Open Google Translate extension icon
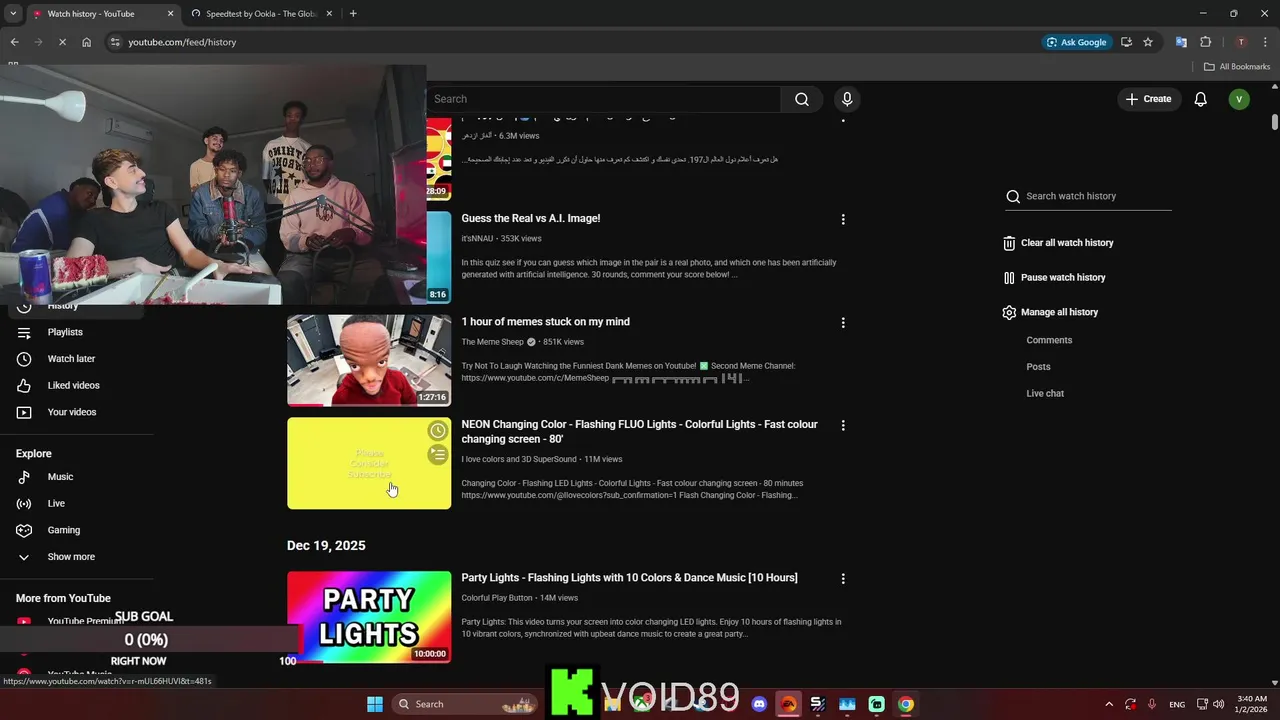 (x=1181, y=42)
